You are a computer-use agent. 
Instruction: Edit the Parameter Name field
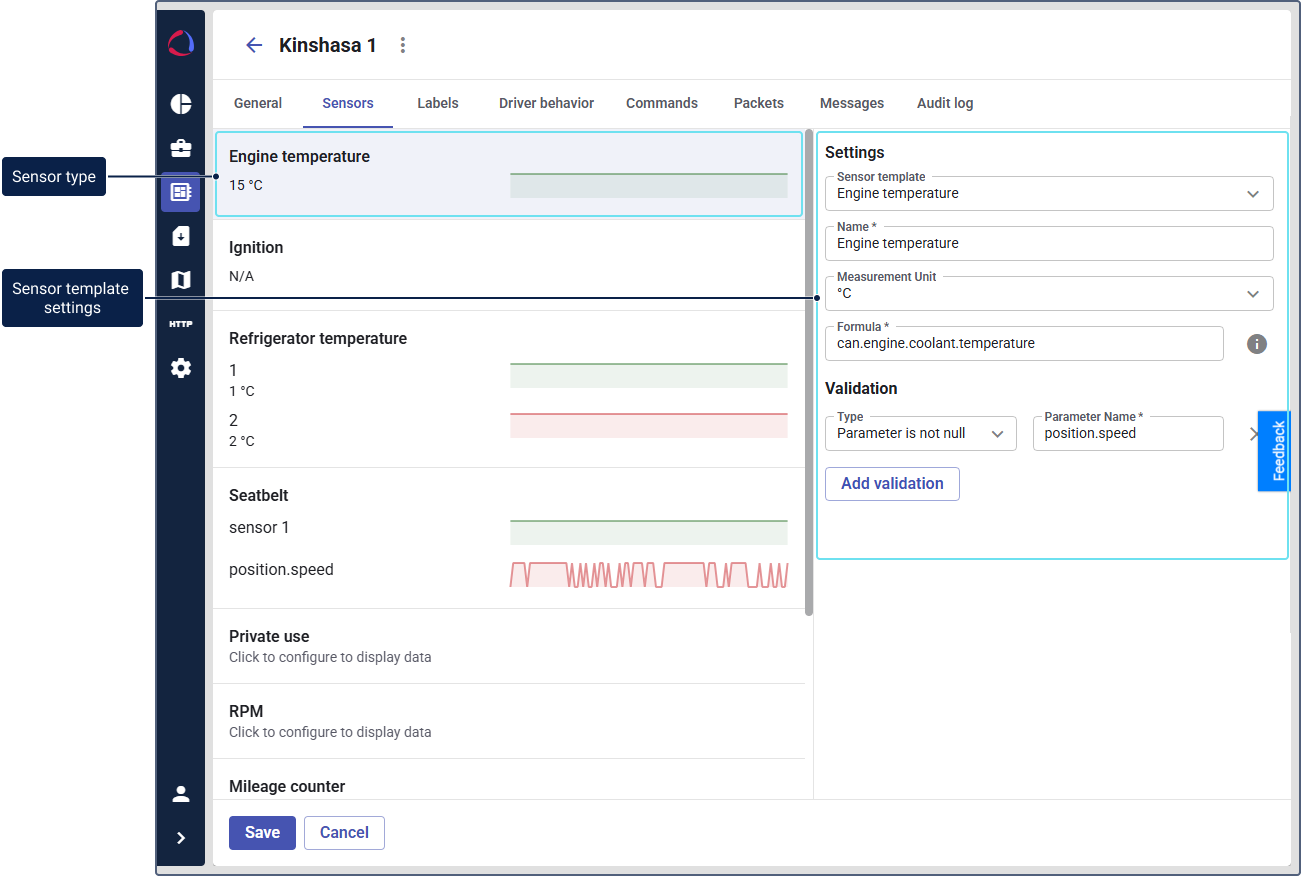[x=1128, y=434]
